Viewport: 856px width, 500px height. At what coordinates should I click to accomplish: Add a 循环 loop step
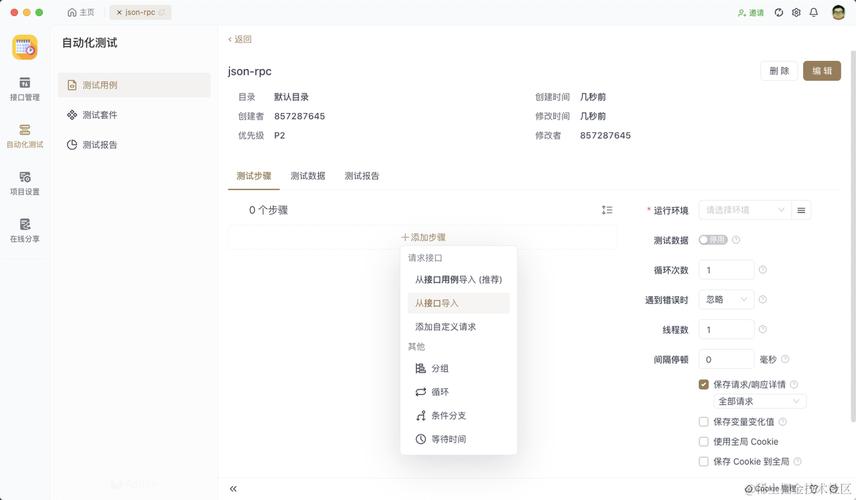point(459,392)
